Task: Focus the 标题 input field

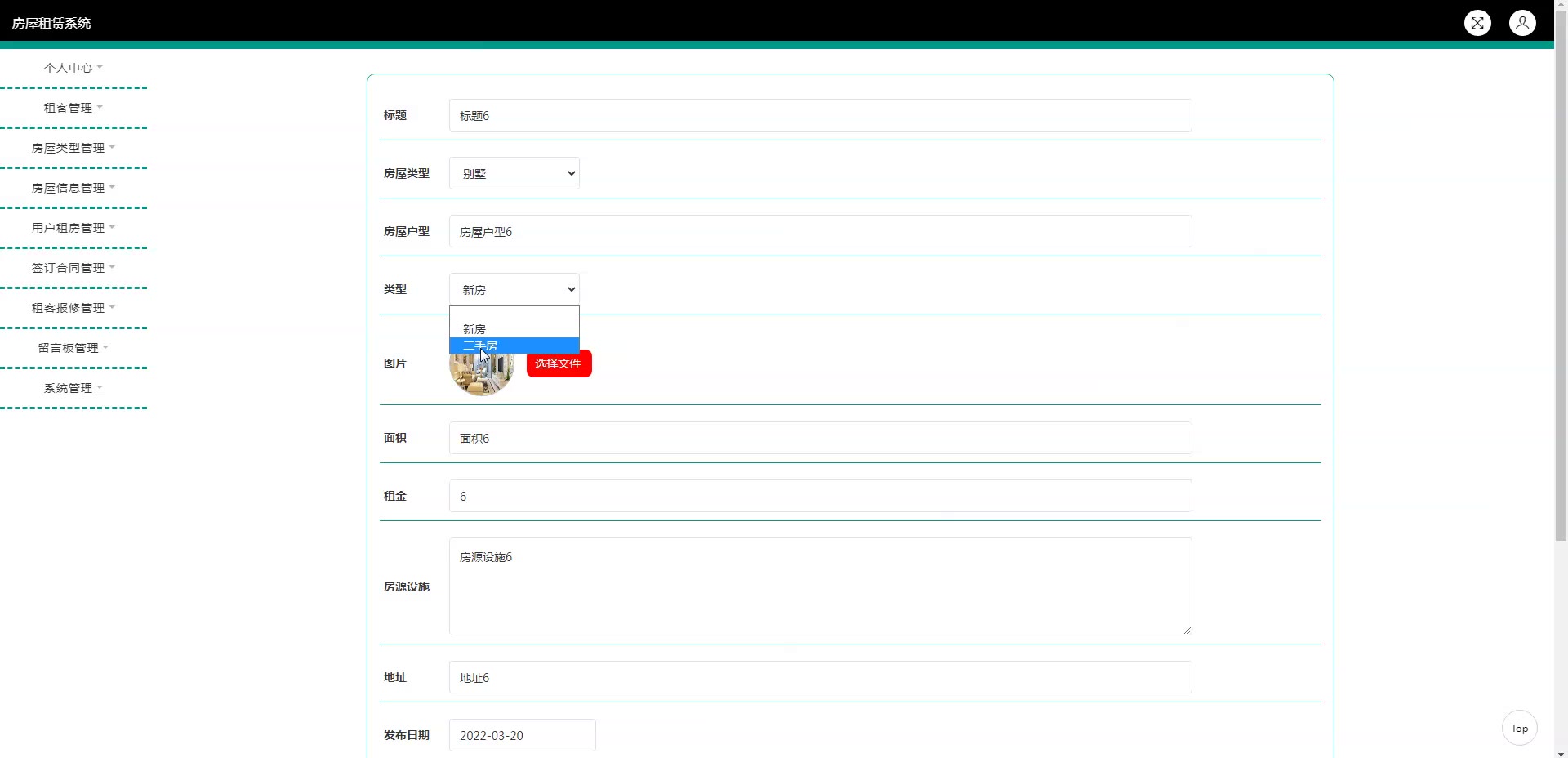Action: [x=820, y=115]
